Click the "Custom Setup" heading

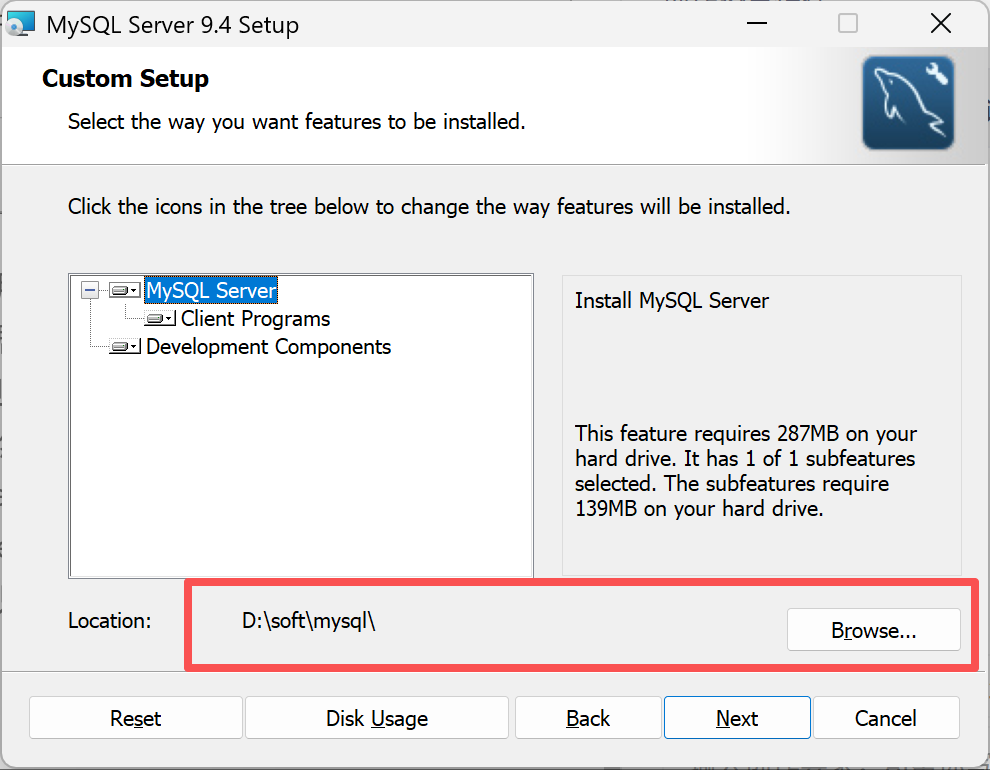point(126,78)
